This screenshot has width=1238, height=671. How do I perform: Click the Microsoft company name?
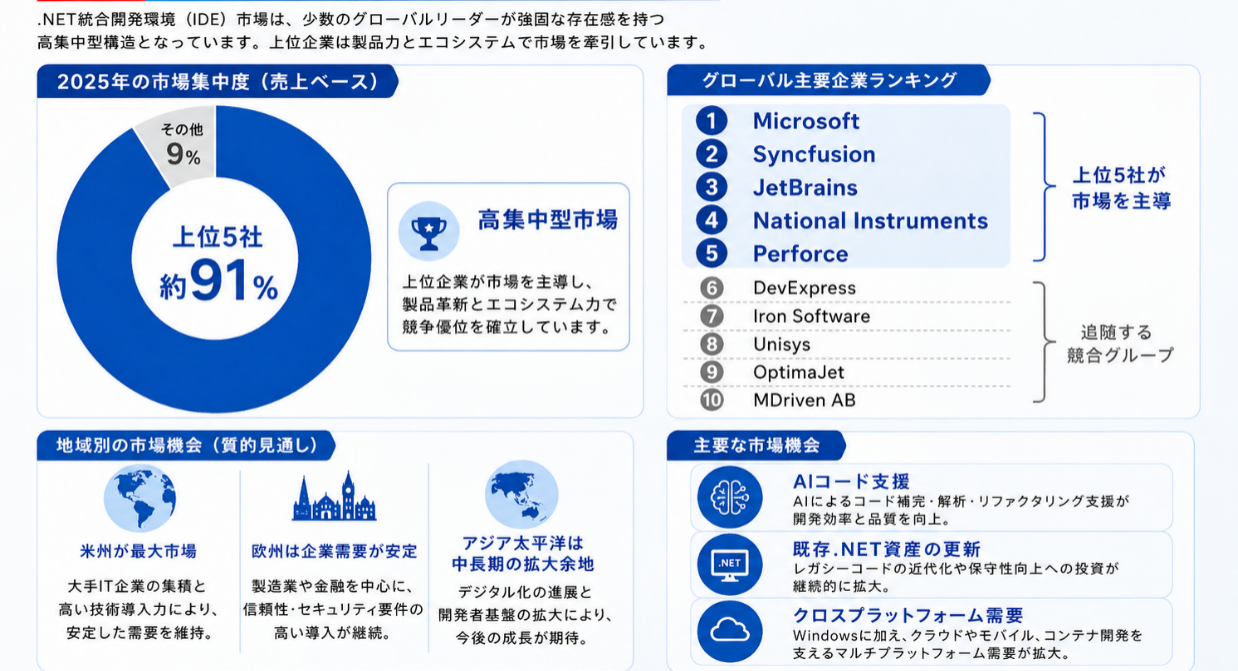coord(806,121)
